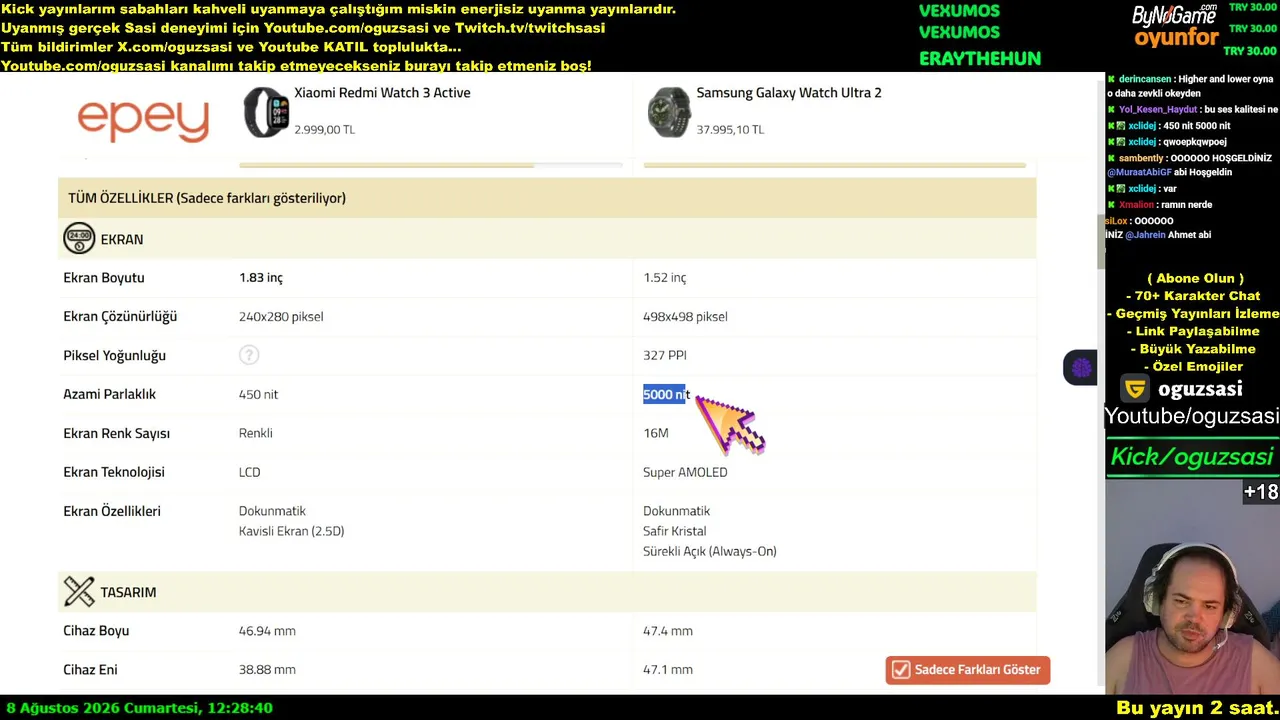
Task: Click the highlighted 5000 nit value
Action: (x=666, y=394)
